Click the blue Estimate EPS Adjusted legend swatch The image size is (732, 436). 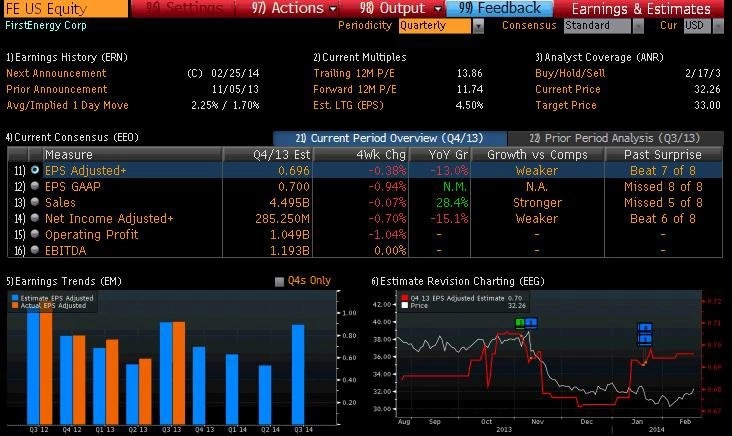(x=15, y=298)
